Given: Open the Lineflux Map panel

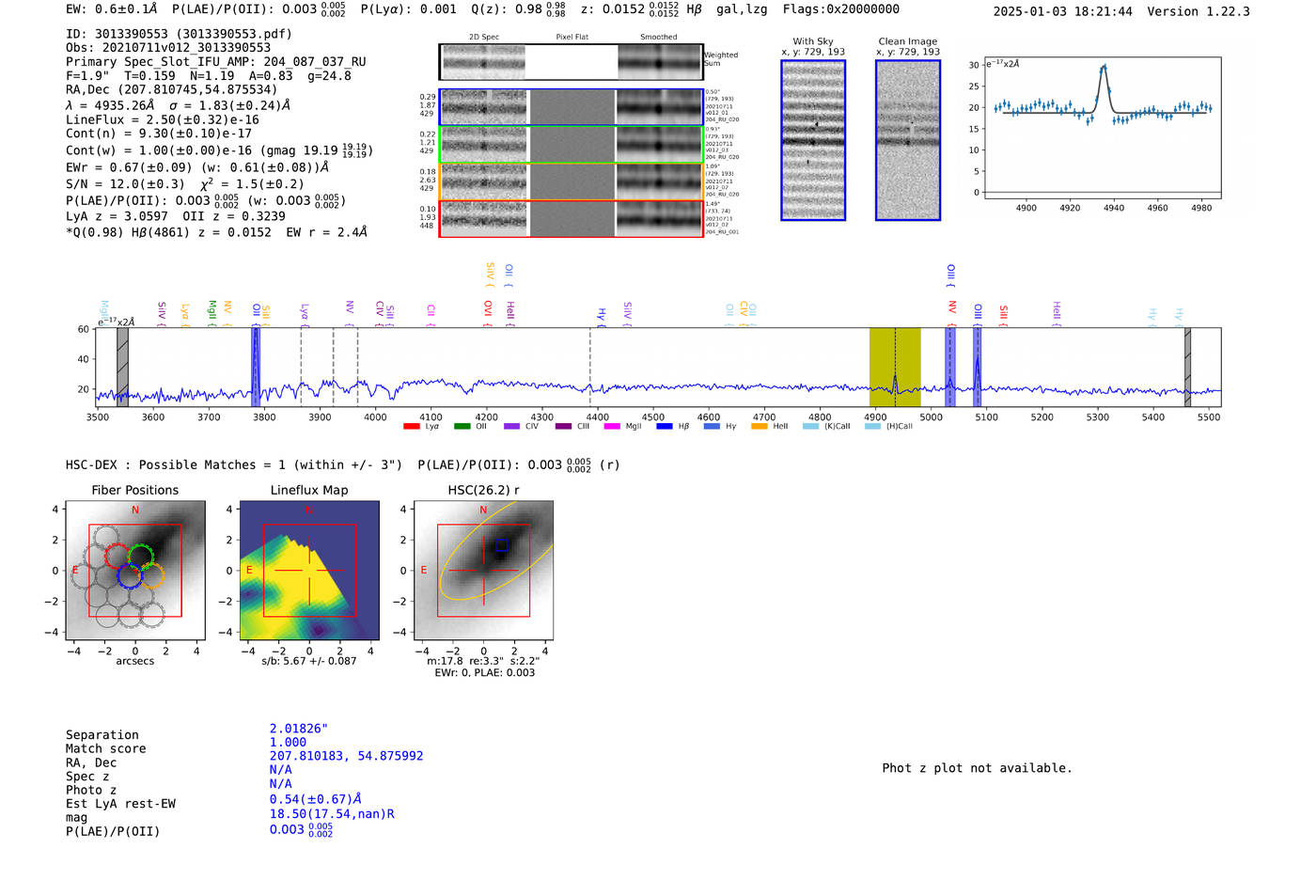Looking at the screenshot, I should 309,570.
